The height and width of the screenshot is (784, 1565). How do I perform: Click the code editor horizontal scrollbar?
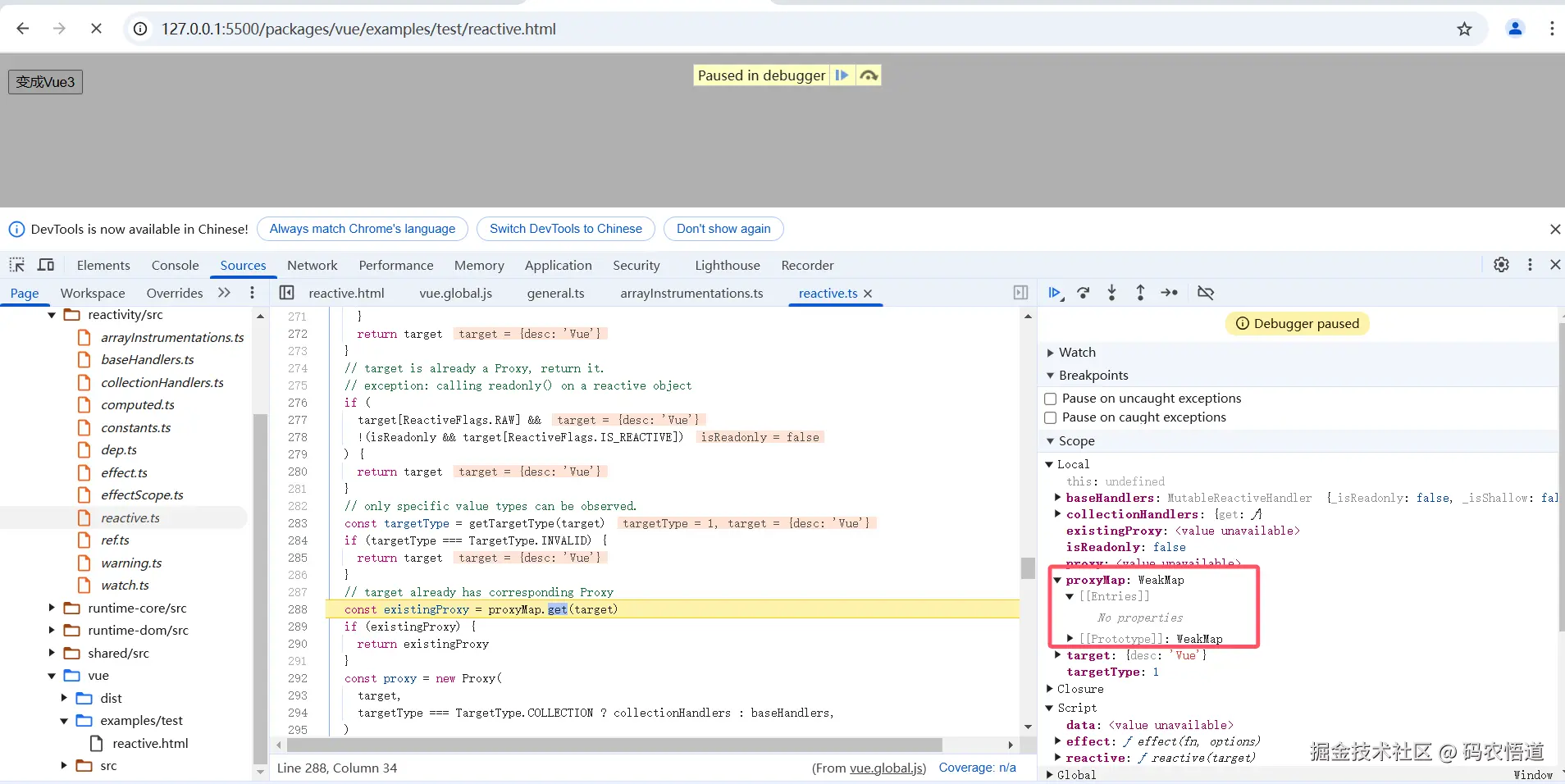point(614,745)
